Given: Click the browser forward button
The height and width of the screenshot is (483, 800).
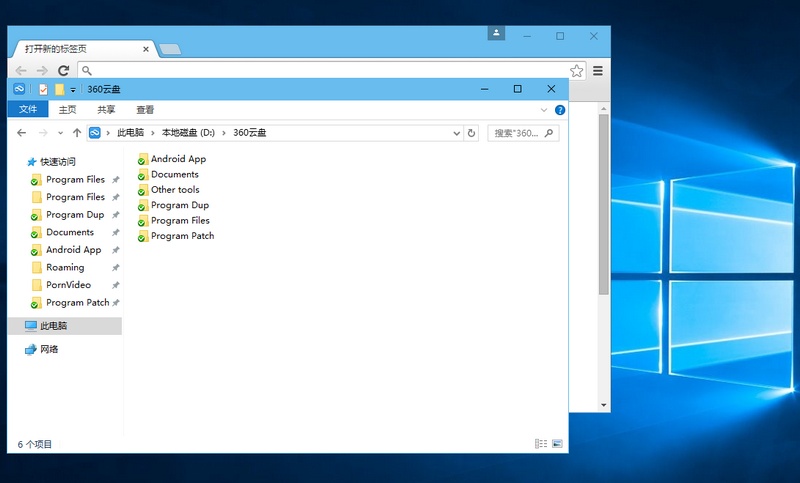Looking at the screenshot, I should [42, 70].
